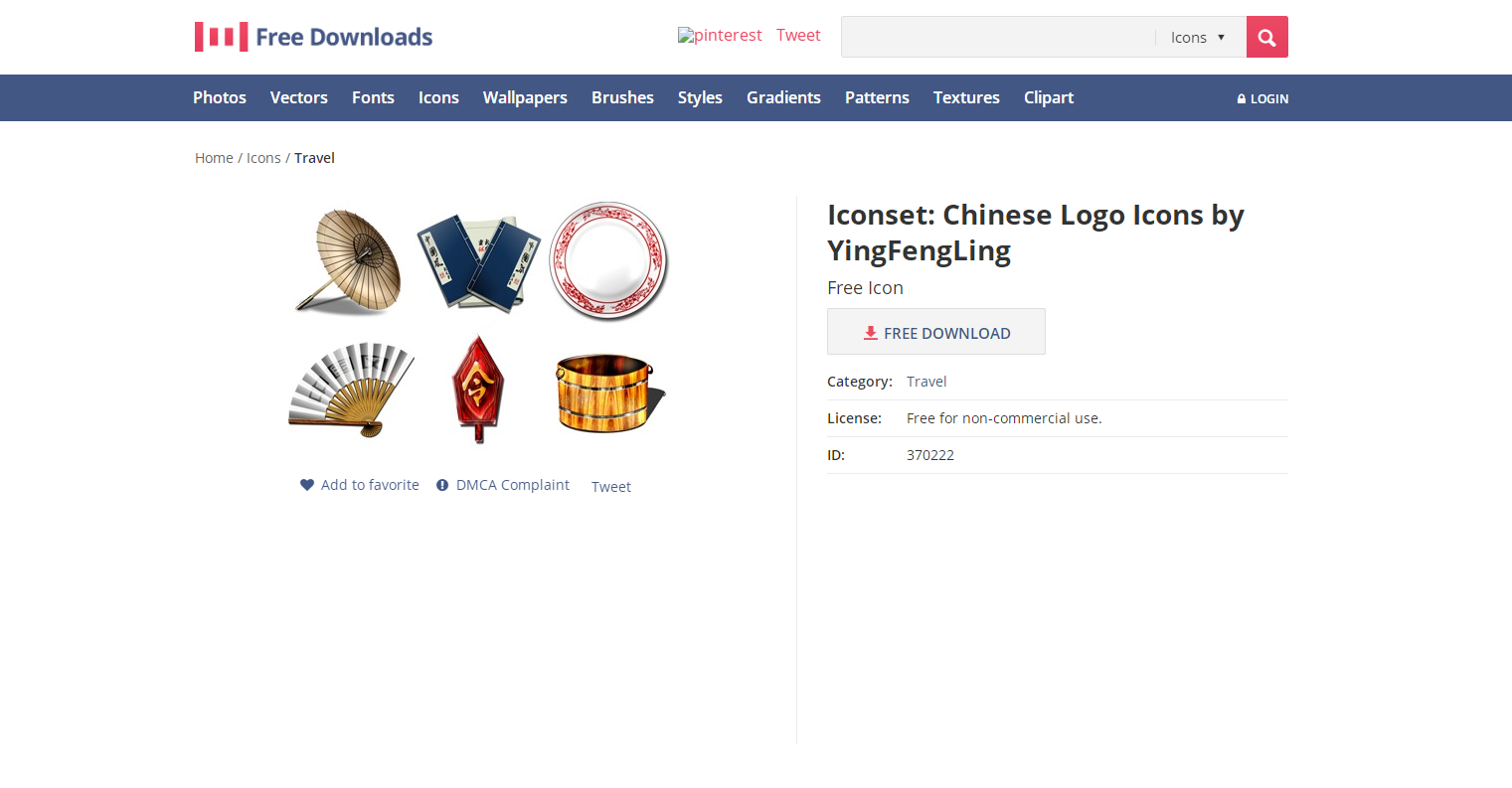Click the Icons breadcrumb link

pyautogui.click(x=263, y=158)
